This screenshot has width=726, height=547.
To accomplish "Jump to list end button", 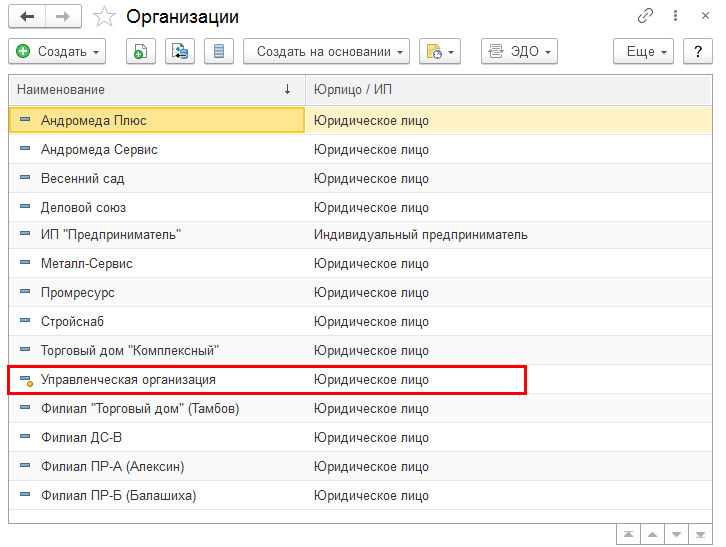I will pyautogui.click(x=700, y=534).
